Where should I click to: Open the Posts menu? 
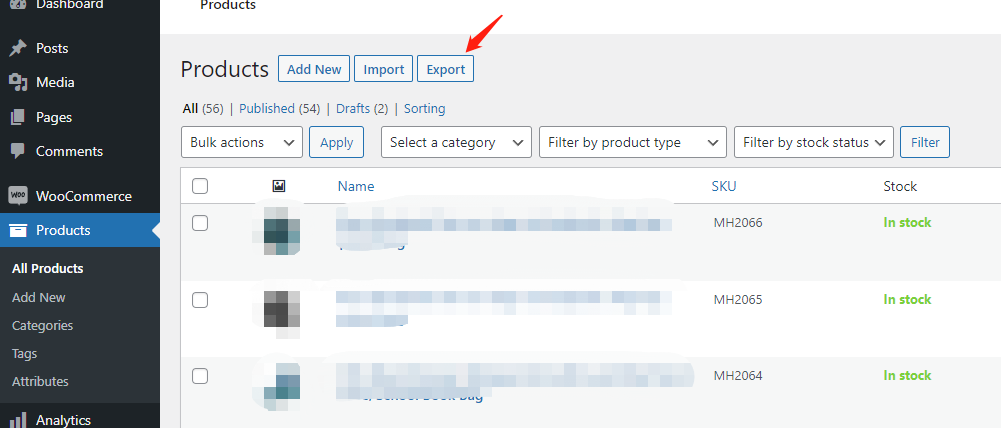pos(52,49)
